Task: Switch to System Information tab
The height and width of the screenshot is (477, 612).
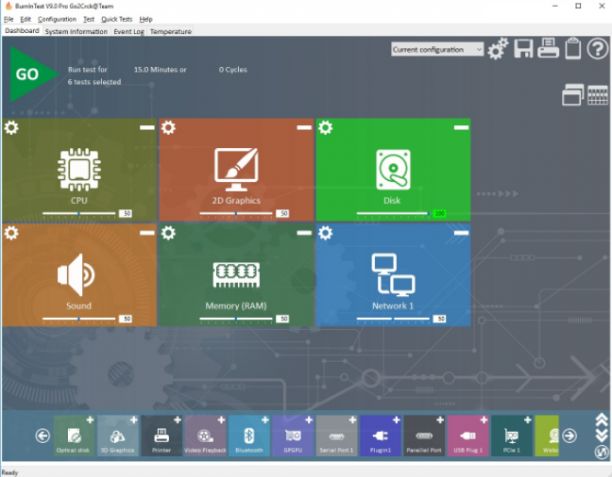Action: tap(76, 32)
